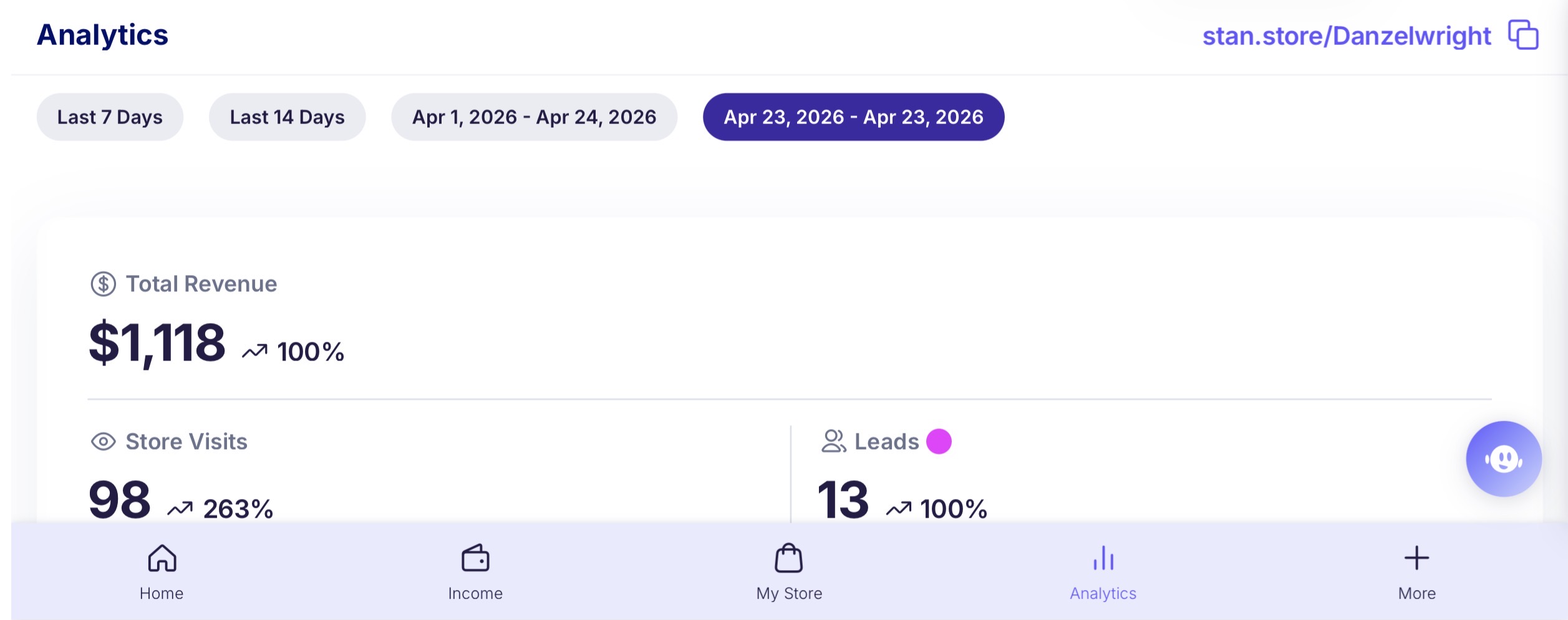The image size is (1568, 620).
Task: Click the pink dot beside Leads
Action: point(939,441)
